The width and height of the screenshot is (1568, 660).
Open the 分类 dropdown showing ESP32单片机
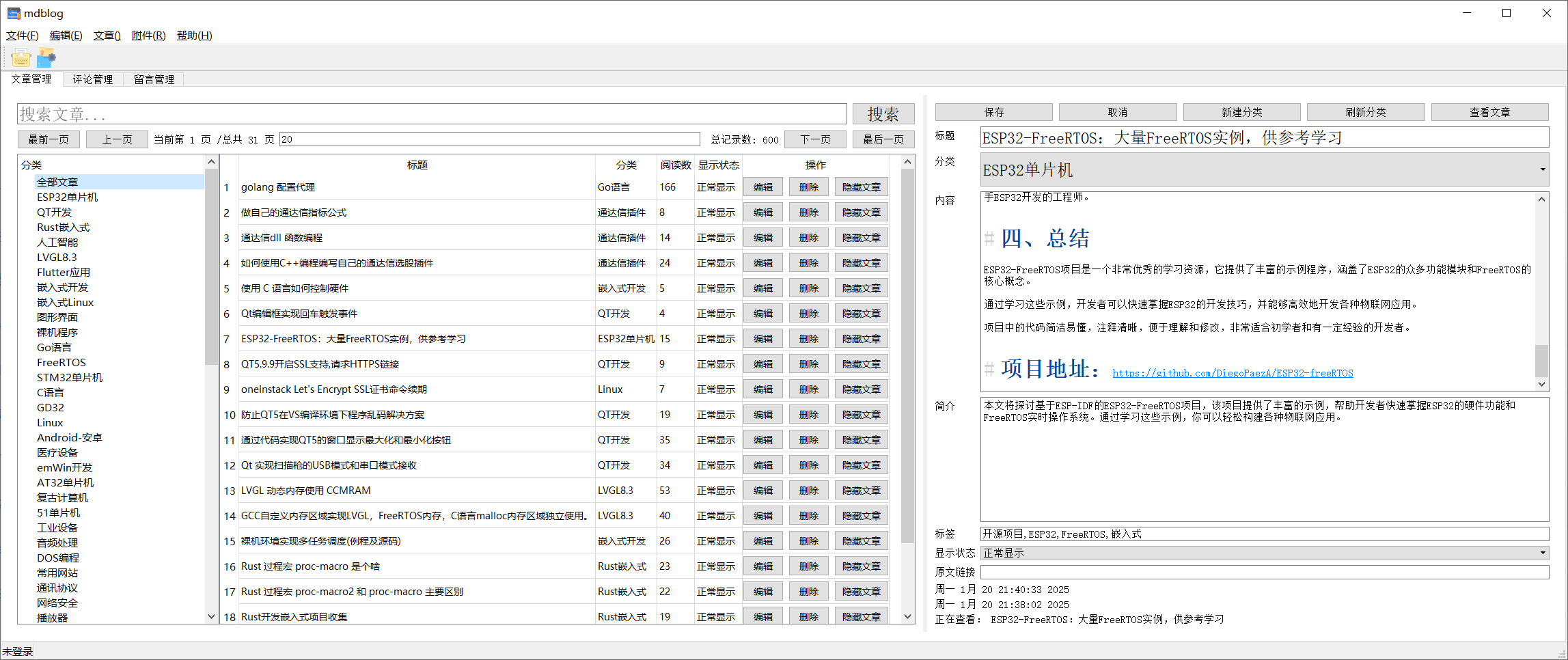(1265, 169)
